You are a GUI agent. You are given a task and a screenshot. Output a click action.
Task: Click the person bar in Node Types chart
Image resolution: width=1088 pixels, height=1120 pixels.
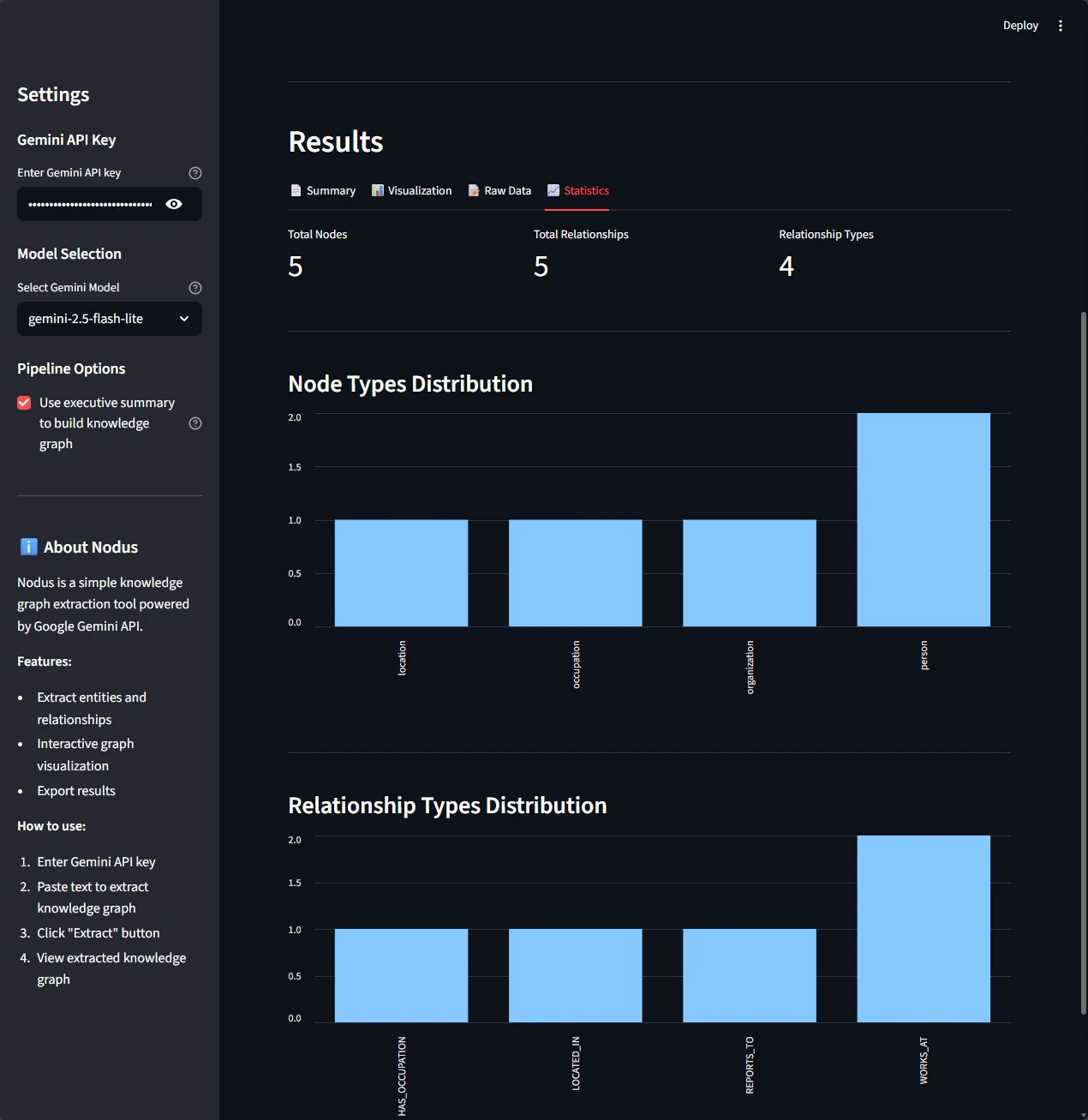[923, 518]
